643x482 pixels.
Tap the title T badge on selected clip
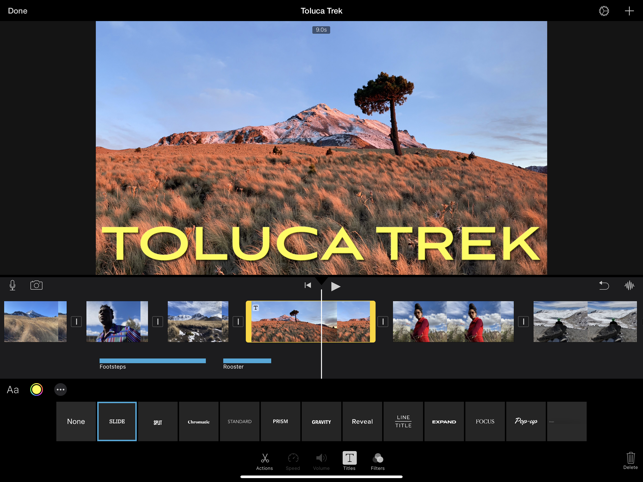tap(255, 308)
